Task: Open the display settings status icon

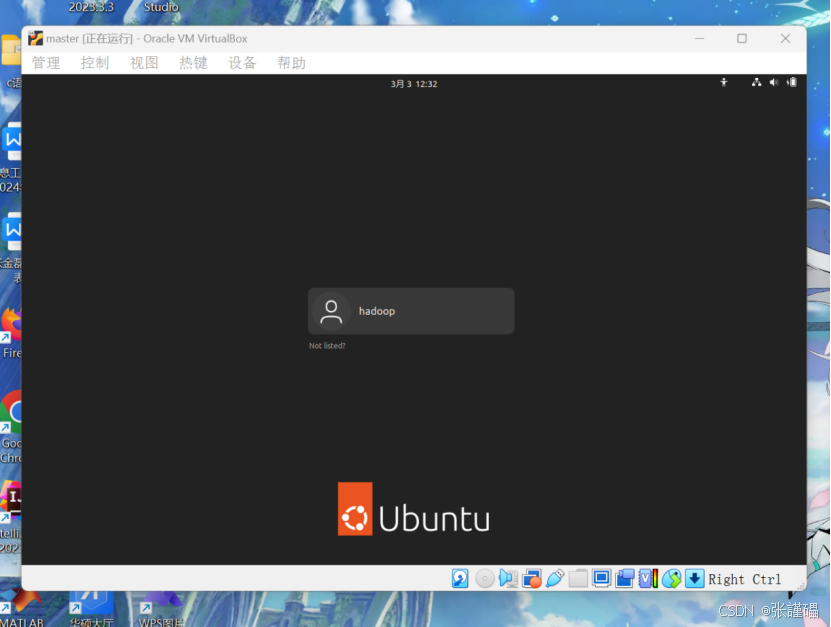Action: [602, 578]
